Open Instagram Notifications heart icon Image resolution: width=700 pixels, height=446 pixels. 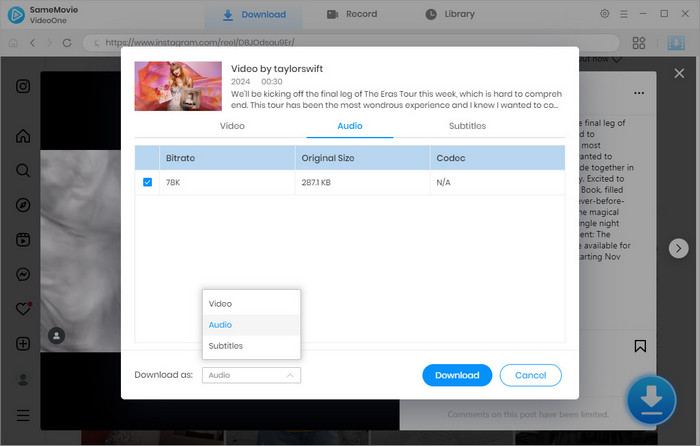[23, 308]
